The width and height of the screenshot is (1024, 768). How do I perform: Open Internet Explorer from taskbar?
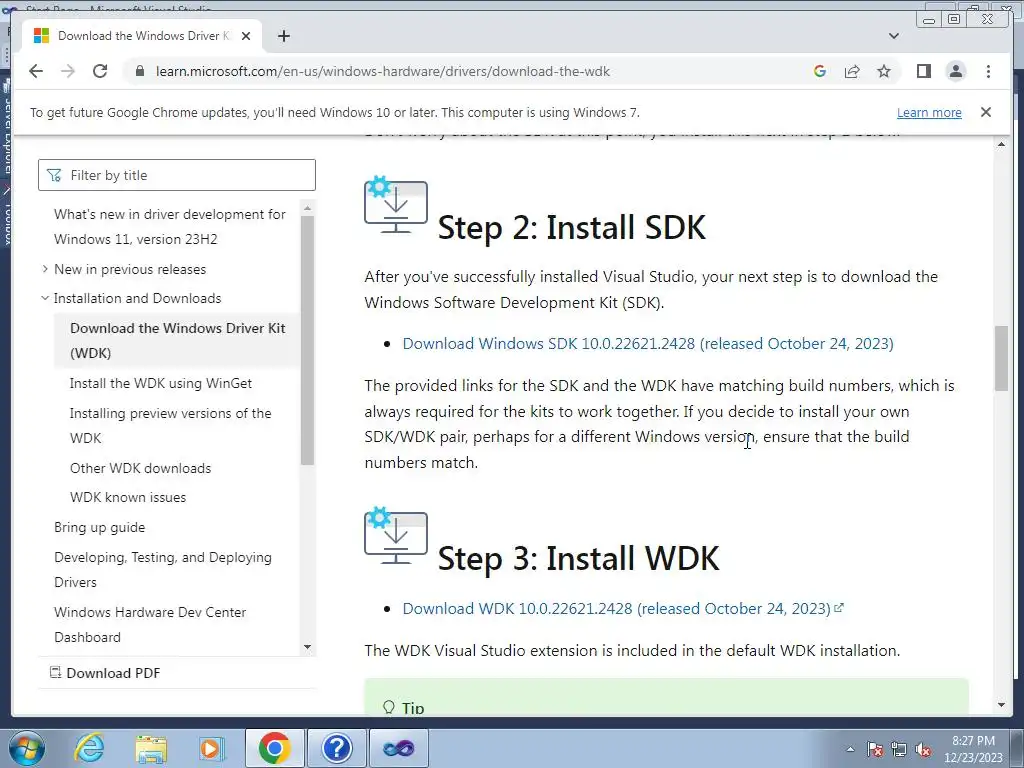89,748
